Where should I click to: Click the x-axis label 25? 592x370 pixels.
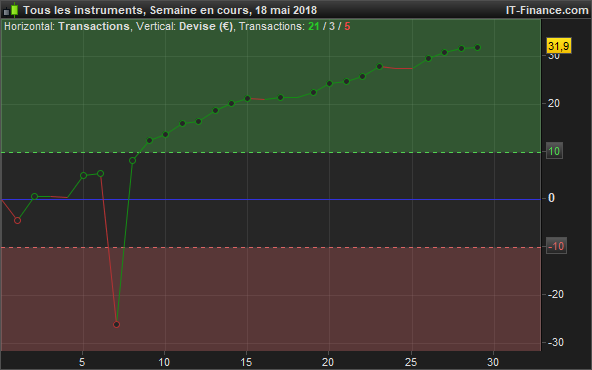(411, 362)
